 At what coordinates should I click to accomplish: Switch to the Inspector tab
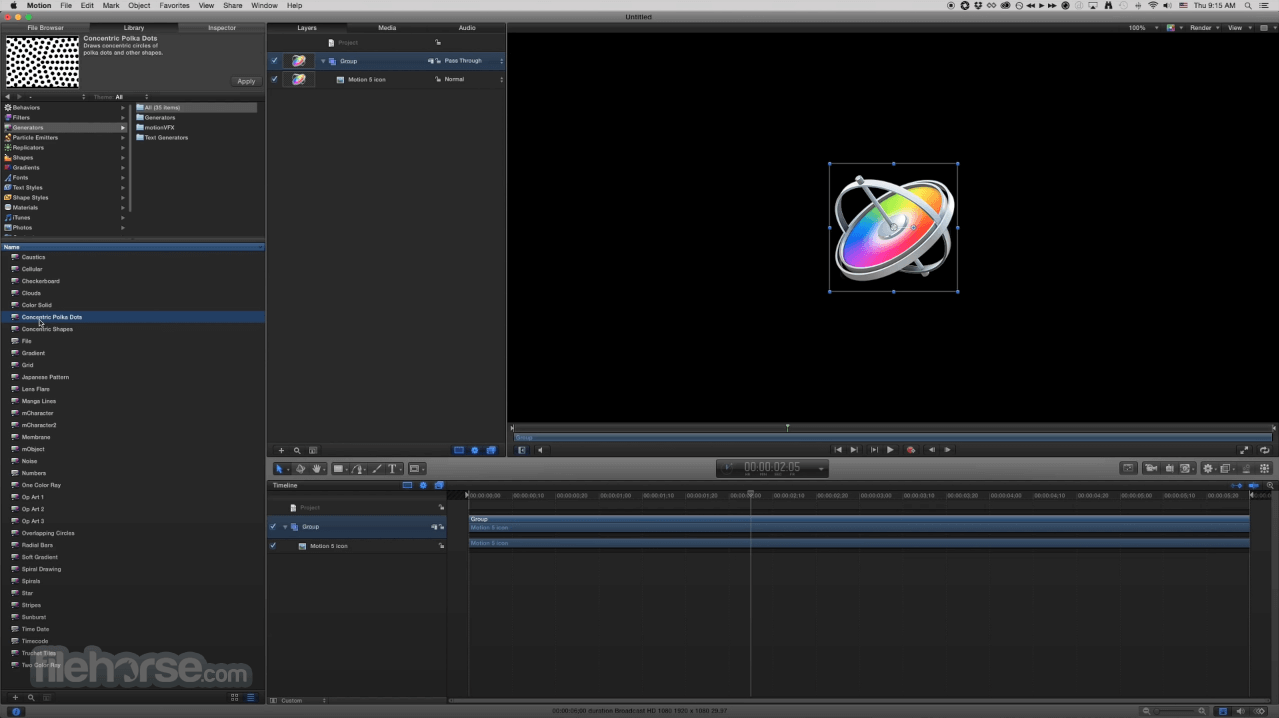tap(222, 28)
